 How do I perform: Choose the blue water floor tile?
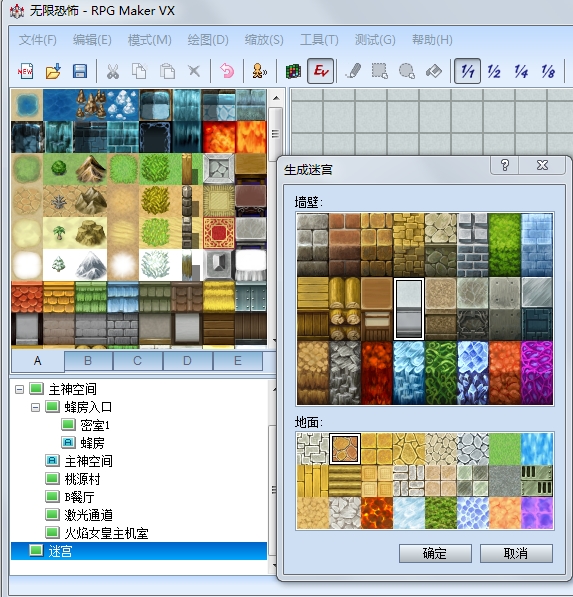coord(537,449)
